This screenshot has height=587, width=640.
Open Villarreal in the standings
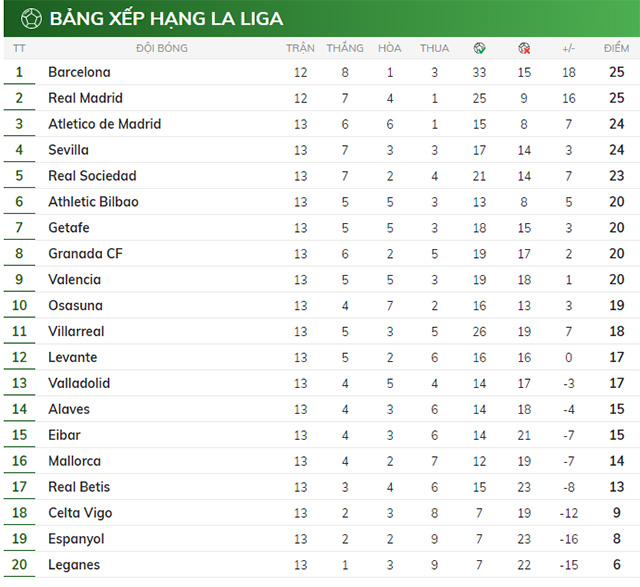(x=76, y=331)
